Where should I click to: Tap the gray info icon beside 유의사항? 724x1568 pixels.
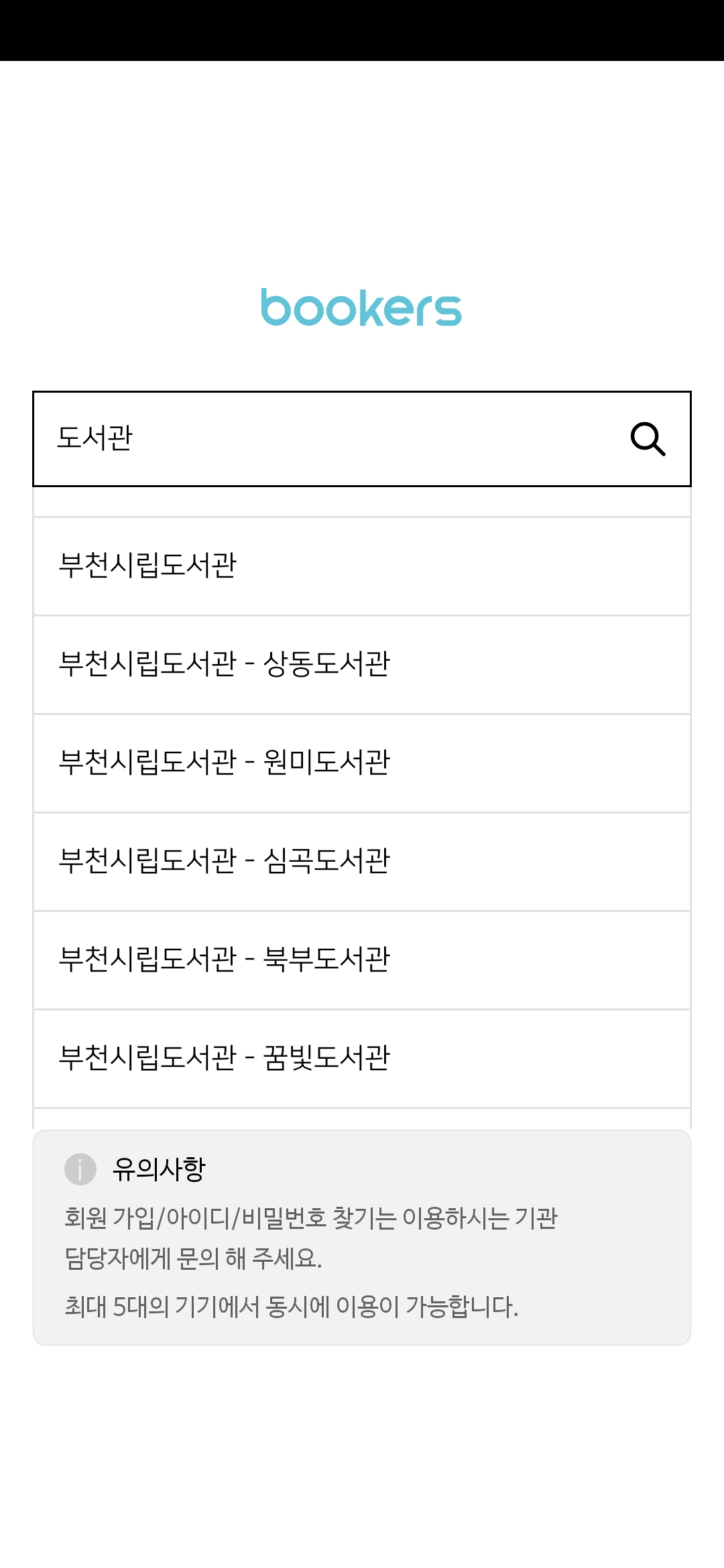pyautogui.click(x=80, y=1169)
